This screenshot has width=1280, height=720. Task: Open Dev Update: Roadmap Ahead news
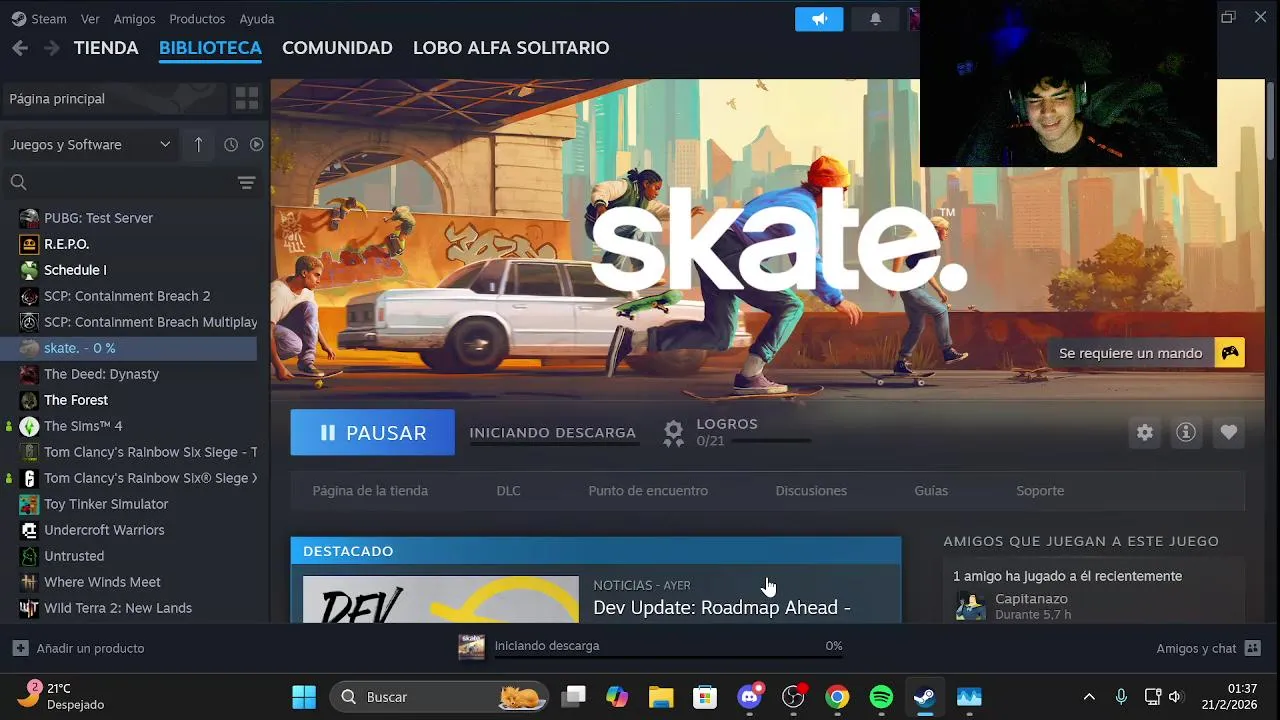tap(722, 608)
